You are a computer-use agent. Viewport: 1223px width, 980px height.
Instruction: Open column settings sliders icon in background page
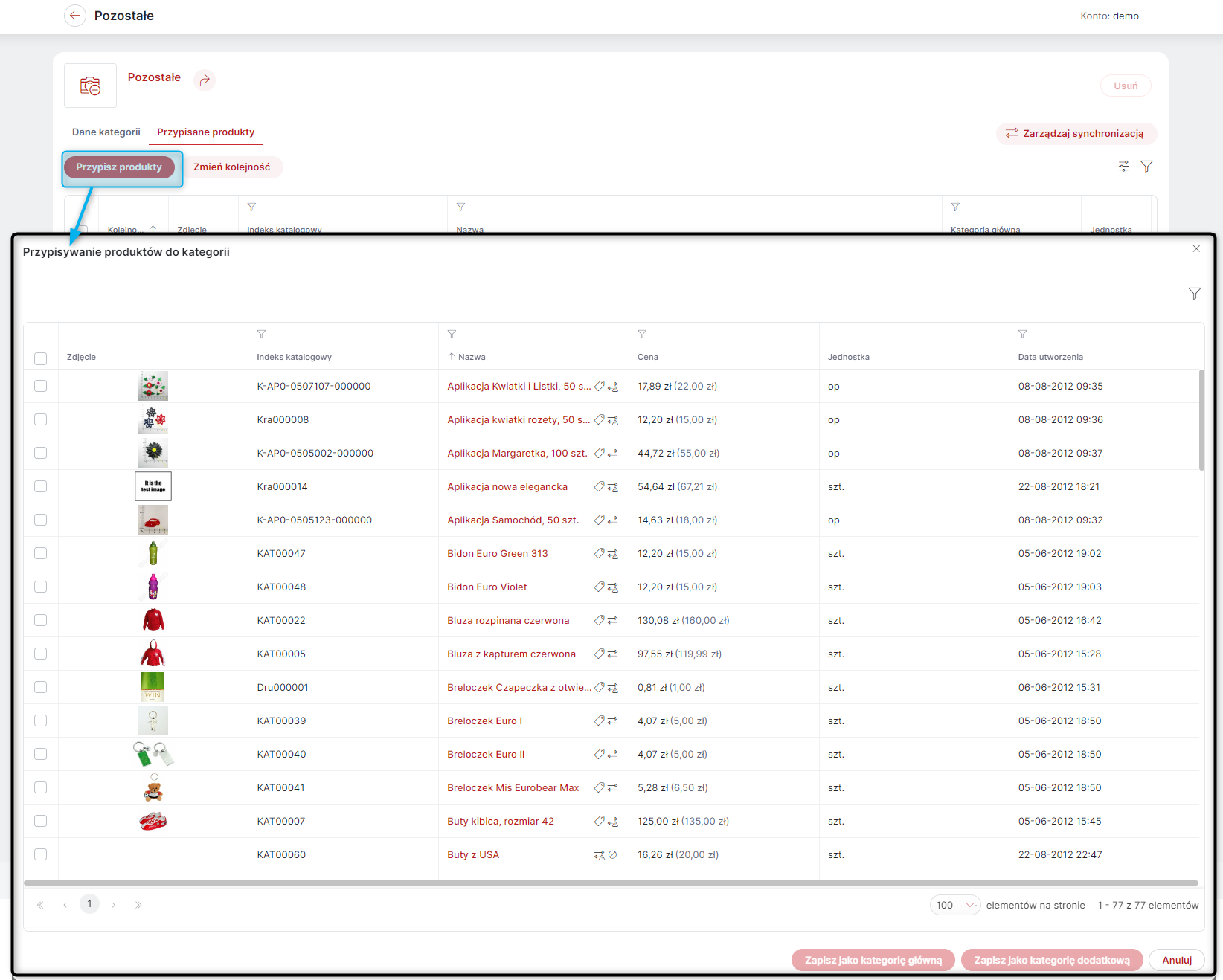1123,167
